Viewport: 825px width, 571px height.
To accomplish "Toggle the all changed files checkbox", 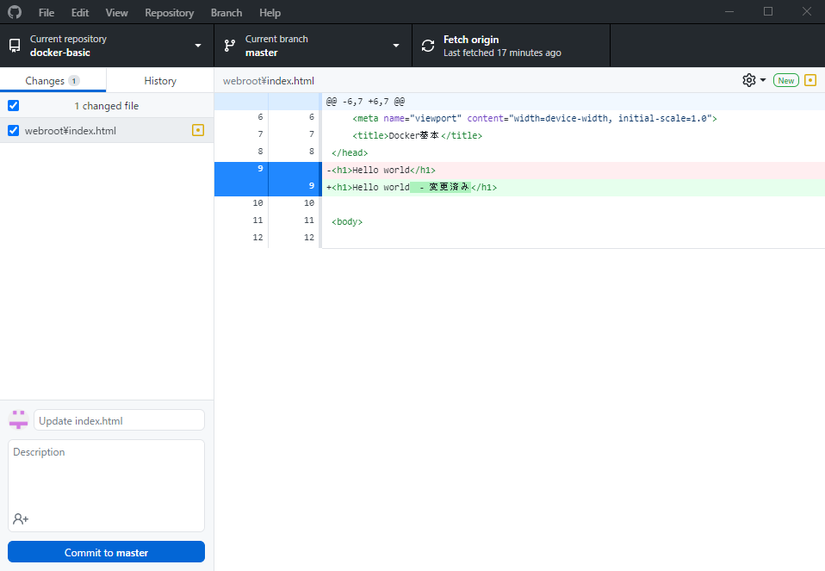I will (x=13, y=106).
